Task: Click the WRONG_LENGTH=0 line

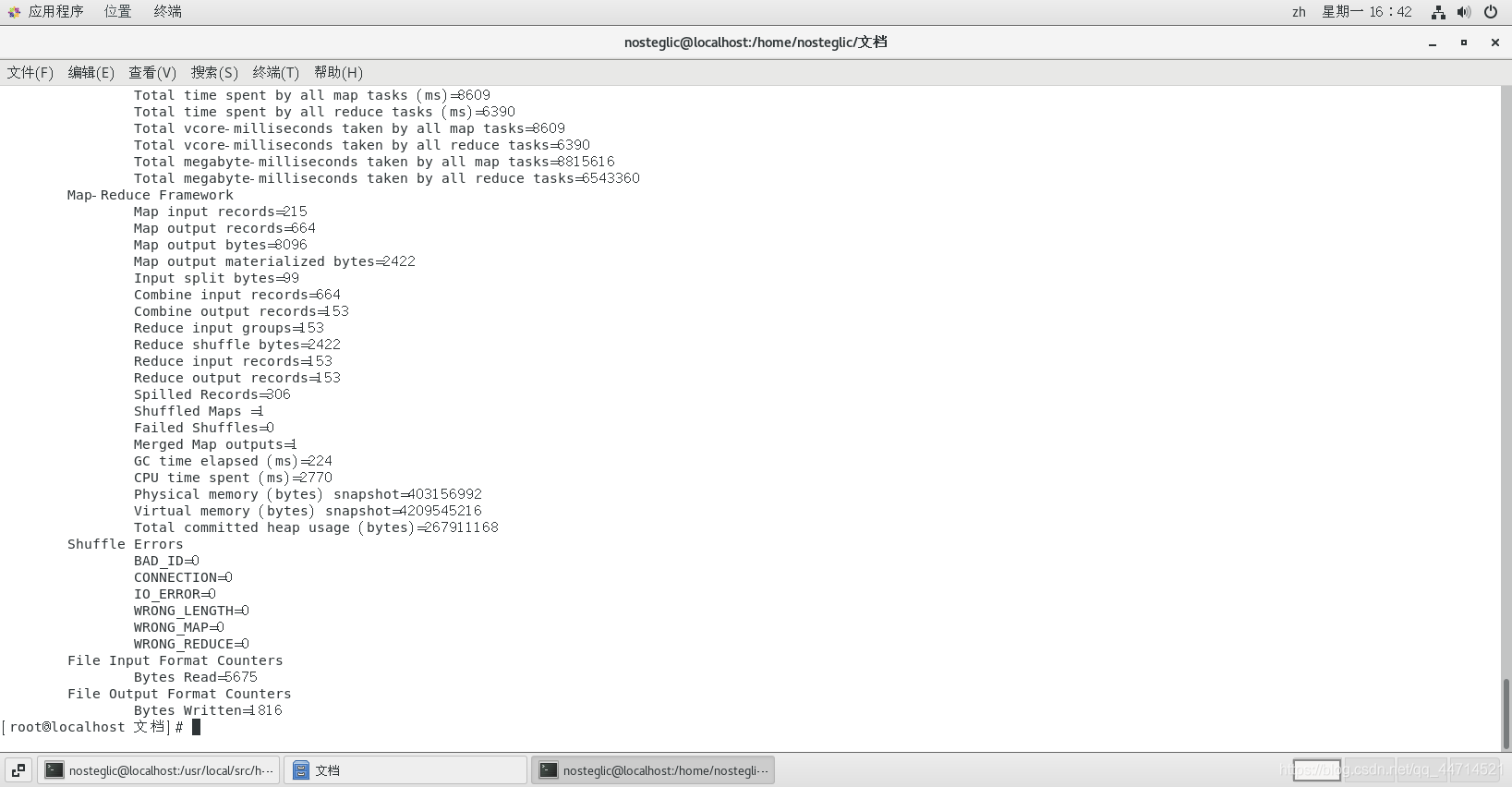Action: (x=191, y=611)
